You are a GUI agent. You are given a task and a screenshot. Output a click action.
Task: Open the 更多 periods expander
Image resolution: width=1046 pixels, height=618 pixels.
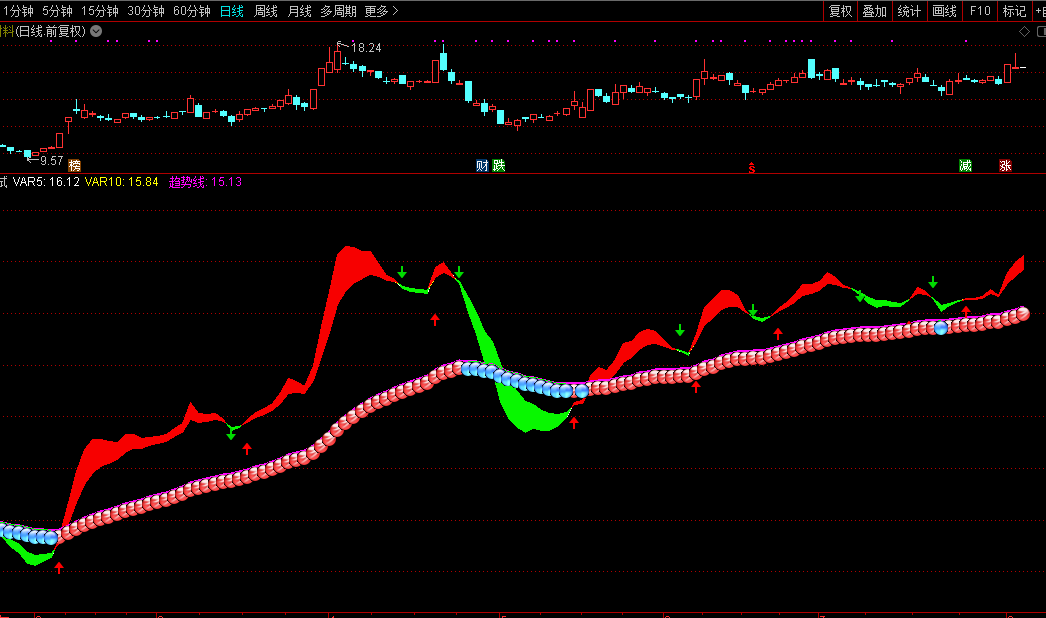coord(381,11)
